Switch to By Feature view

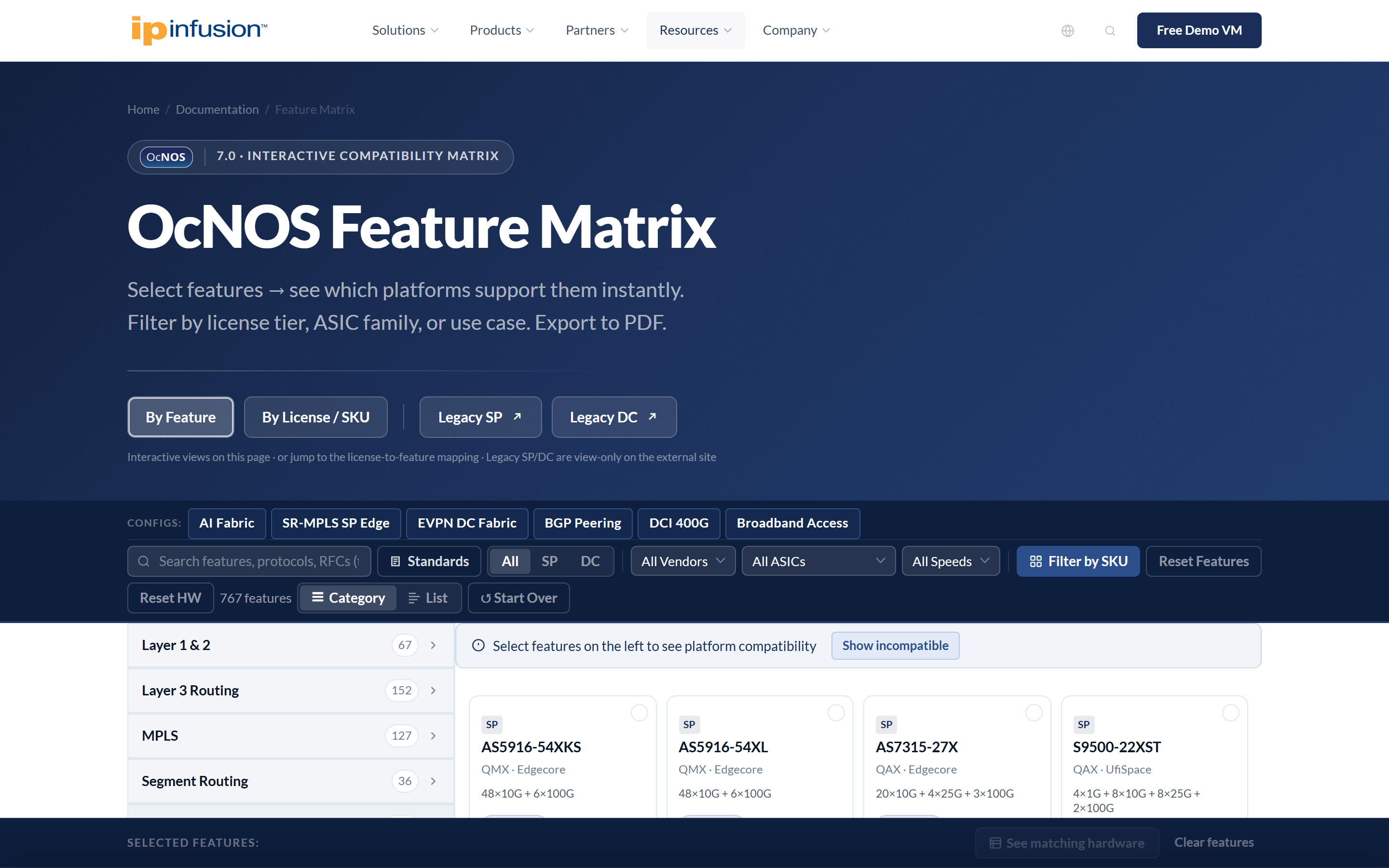(181, 417)
